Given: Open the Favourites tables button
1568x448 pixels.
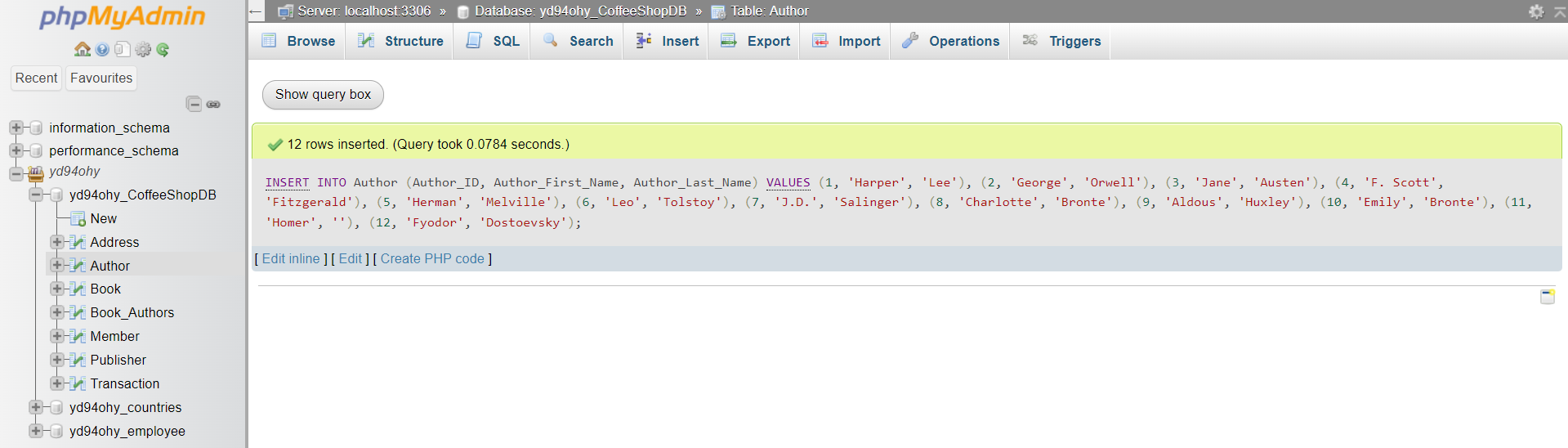Looking at the screenshot, I should (101, 78).
